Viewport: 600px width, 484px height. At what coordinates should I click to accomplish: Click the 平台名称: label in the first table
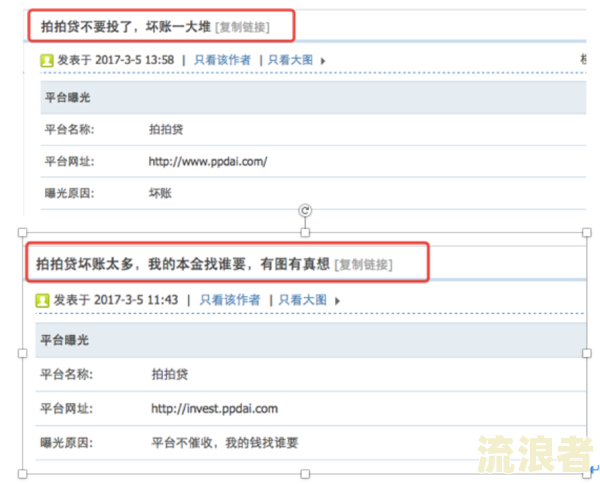pos(69,129)
